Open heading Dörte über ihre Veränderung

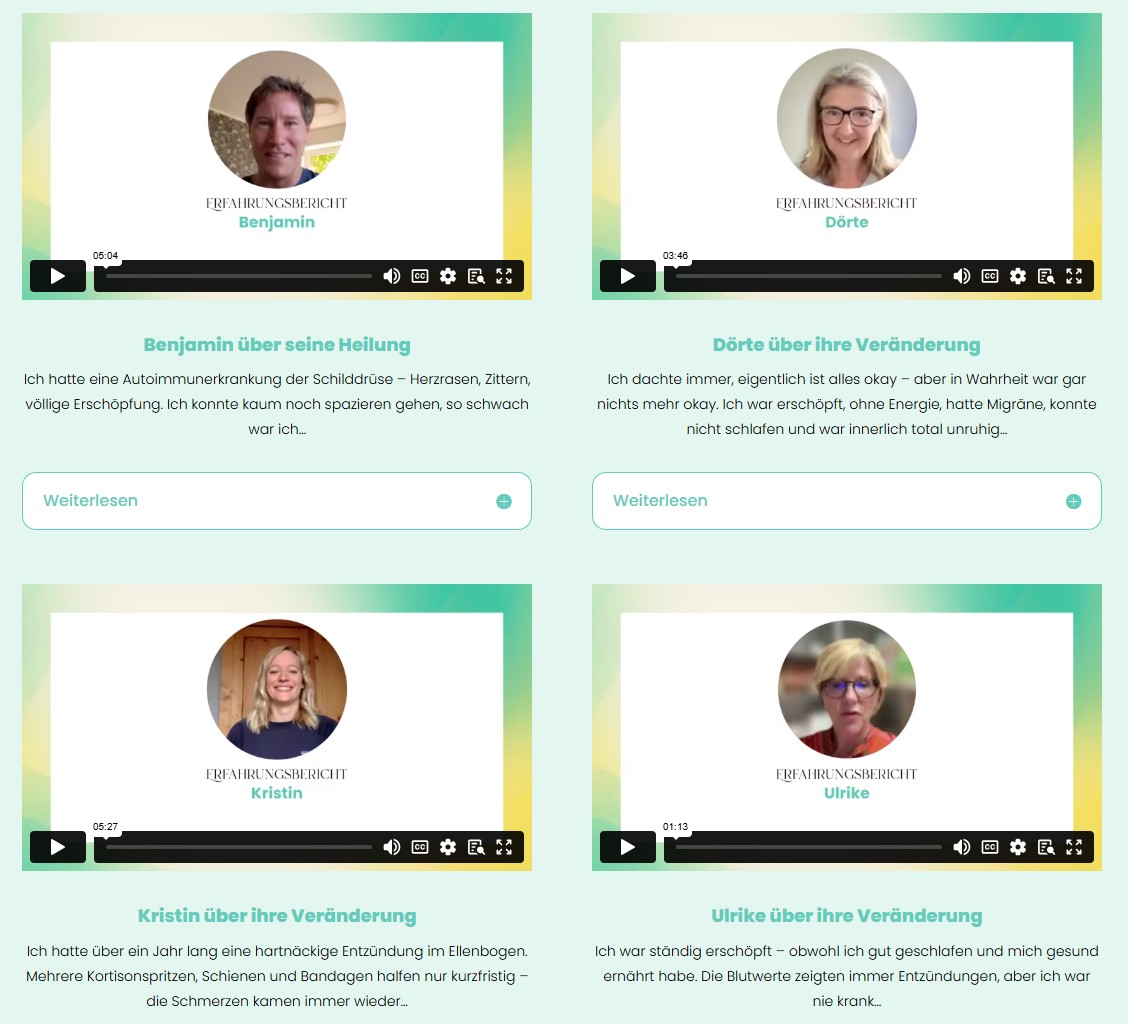click(x=847, y=345)
